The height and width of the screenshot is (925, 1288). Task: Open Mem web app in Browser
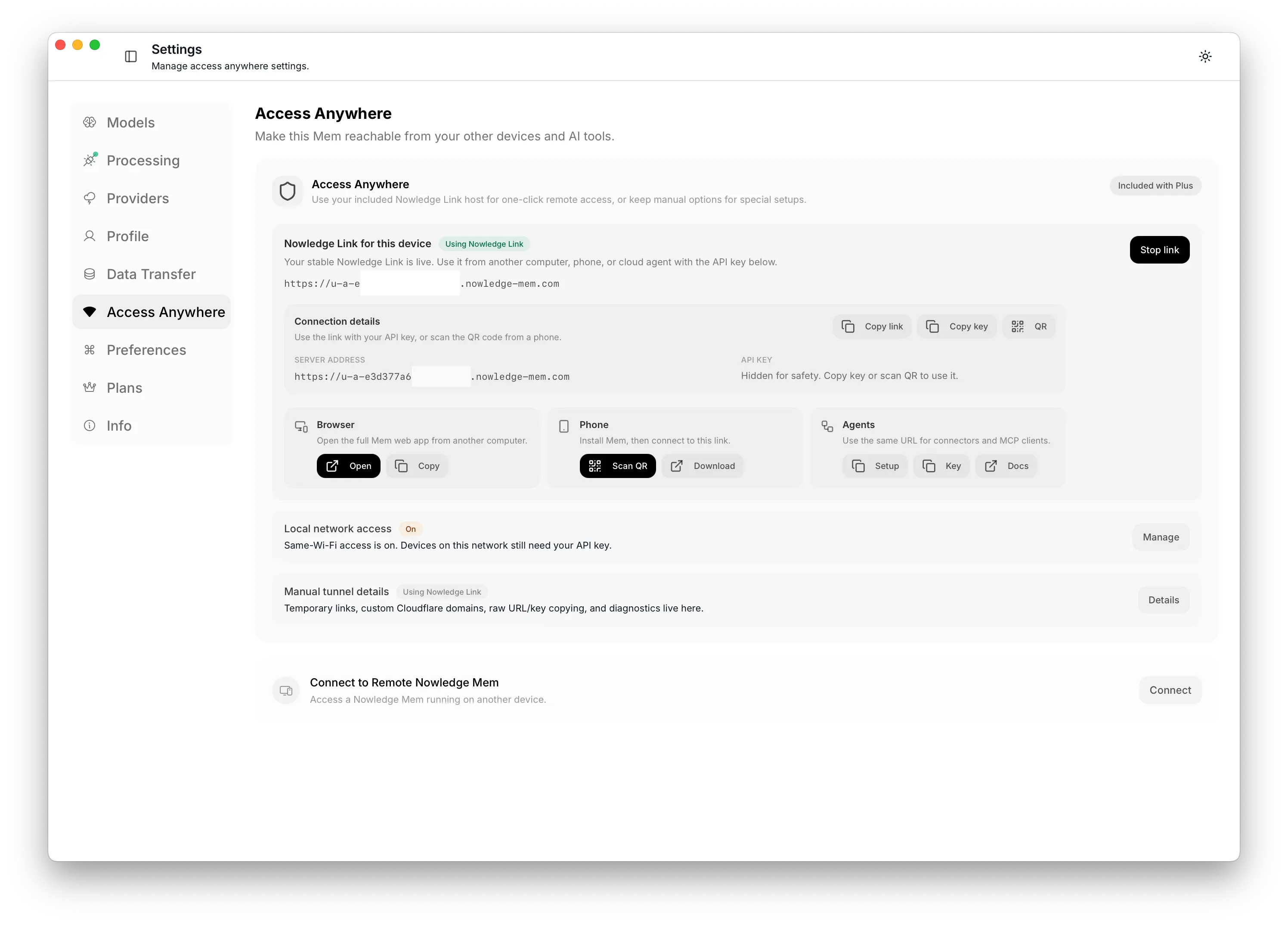[349, 466]
